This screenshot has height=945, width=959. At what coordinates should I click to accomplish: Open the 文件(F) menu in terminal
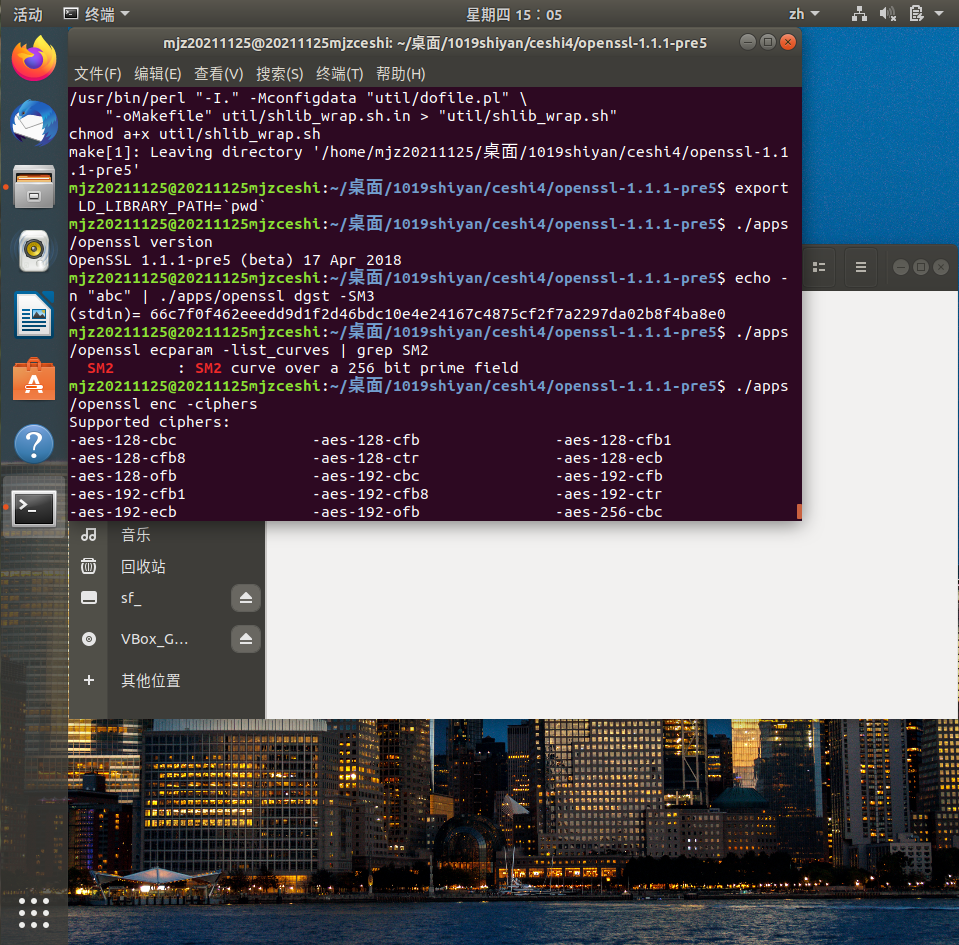(97, 74)
